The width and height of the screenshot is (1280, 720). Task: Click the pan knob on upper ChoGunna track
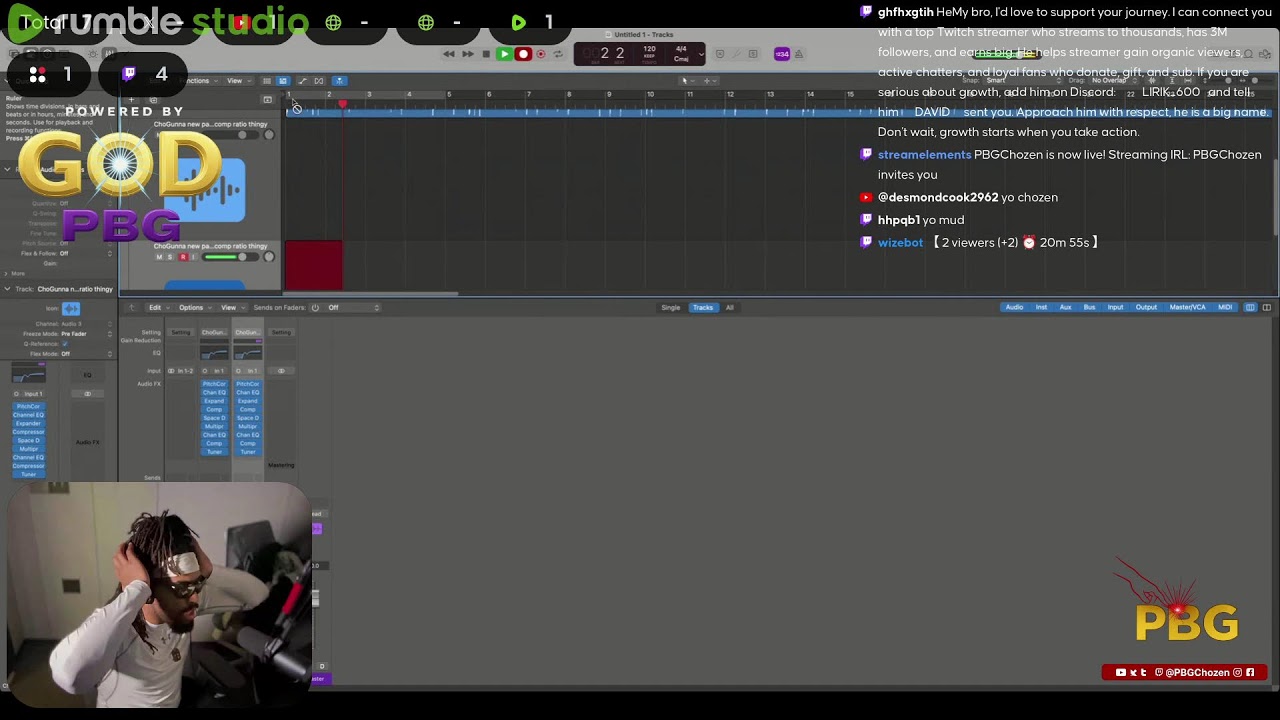click(268, 135)
